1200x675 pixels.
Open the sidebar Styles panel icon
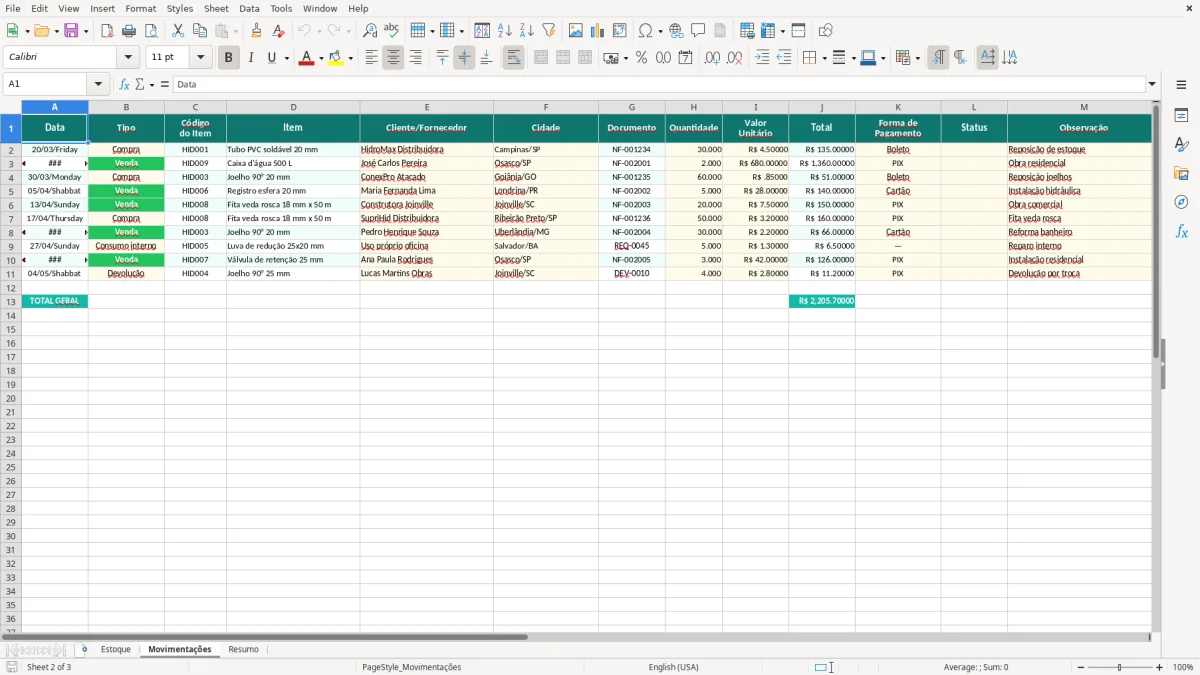click(x=1181, y=145)
